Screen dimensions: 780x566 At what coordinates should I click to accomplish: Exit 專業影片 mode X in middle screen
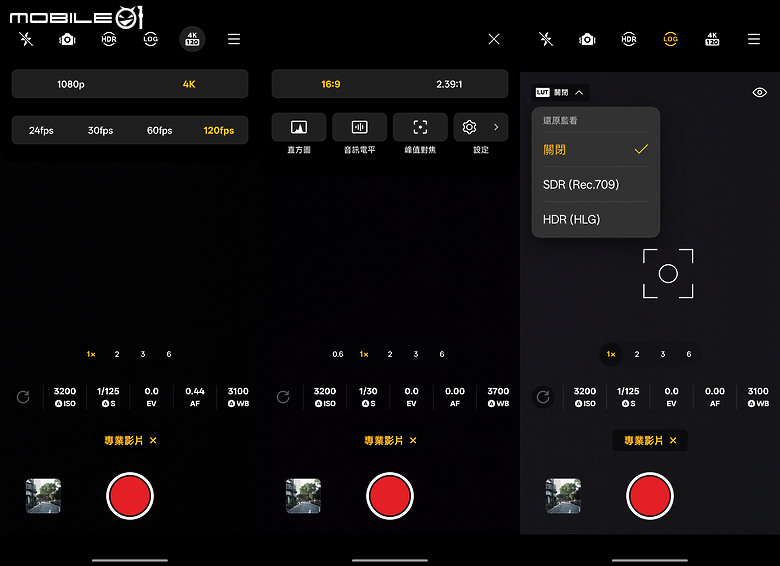pyautogui.click(x=413, y=440)
